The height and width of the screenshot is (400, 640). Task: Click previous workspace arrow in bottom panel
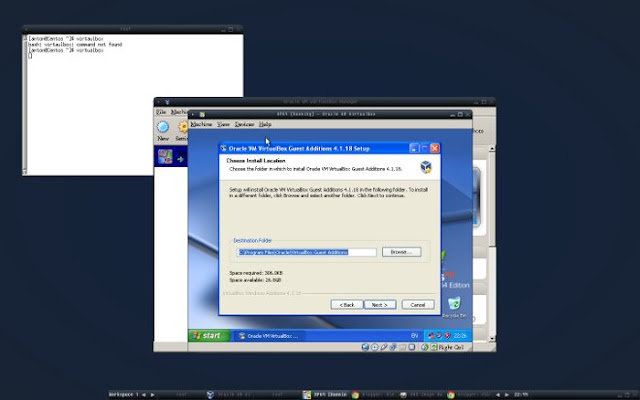[x=144, y=395]
